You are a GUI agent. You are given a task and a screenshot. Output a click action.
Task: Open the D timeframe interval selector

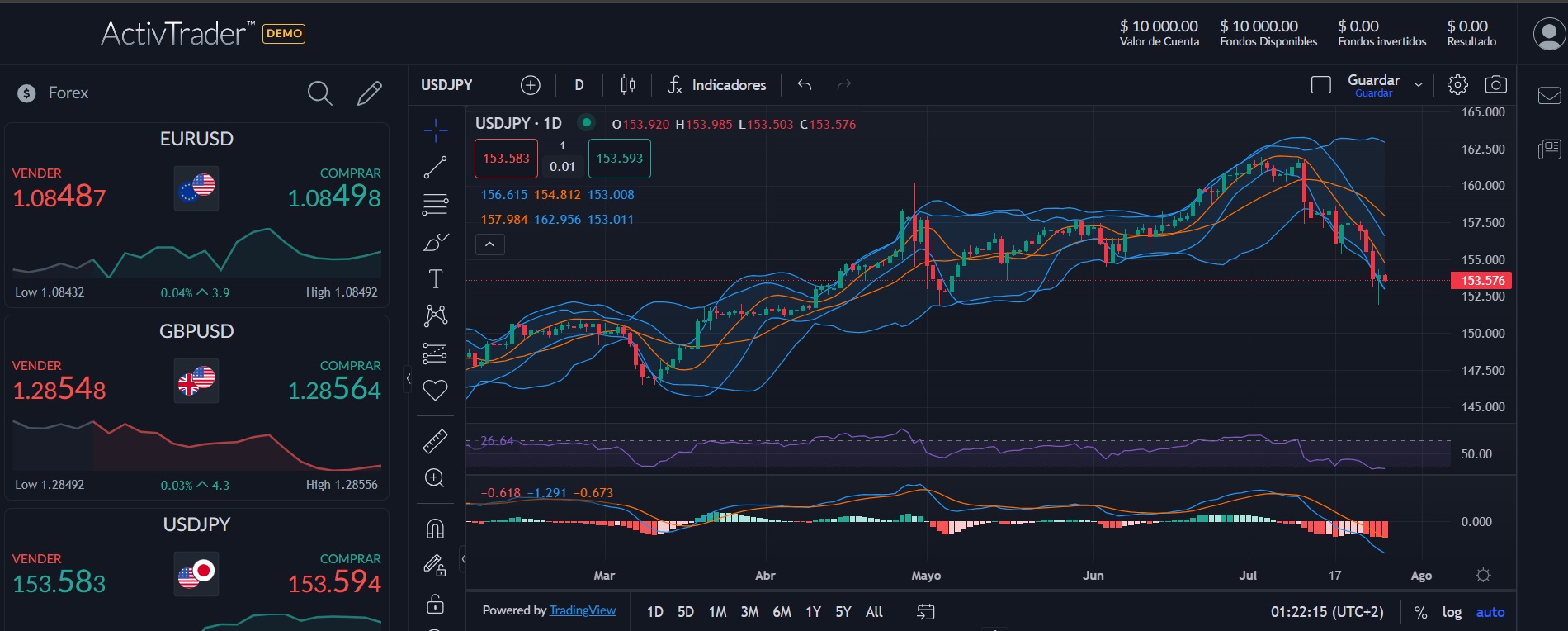coord(579,85)
